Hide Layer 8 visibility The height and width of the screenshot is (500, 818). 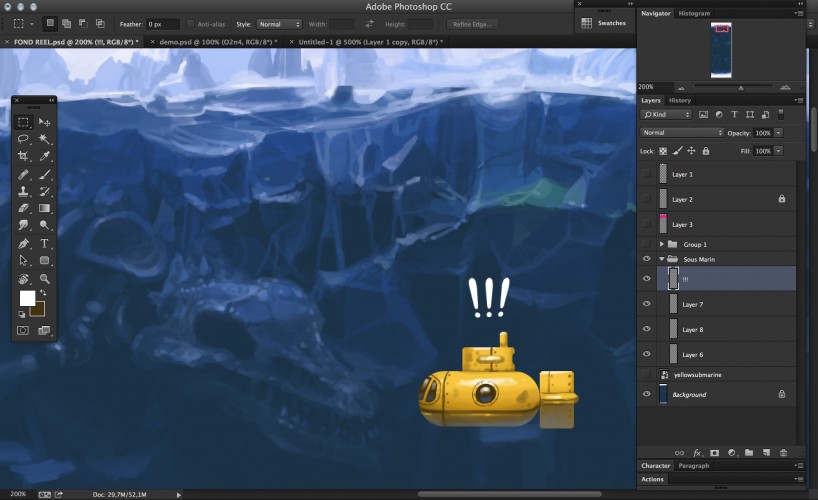click(647, 329)
